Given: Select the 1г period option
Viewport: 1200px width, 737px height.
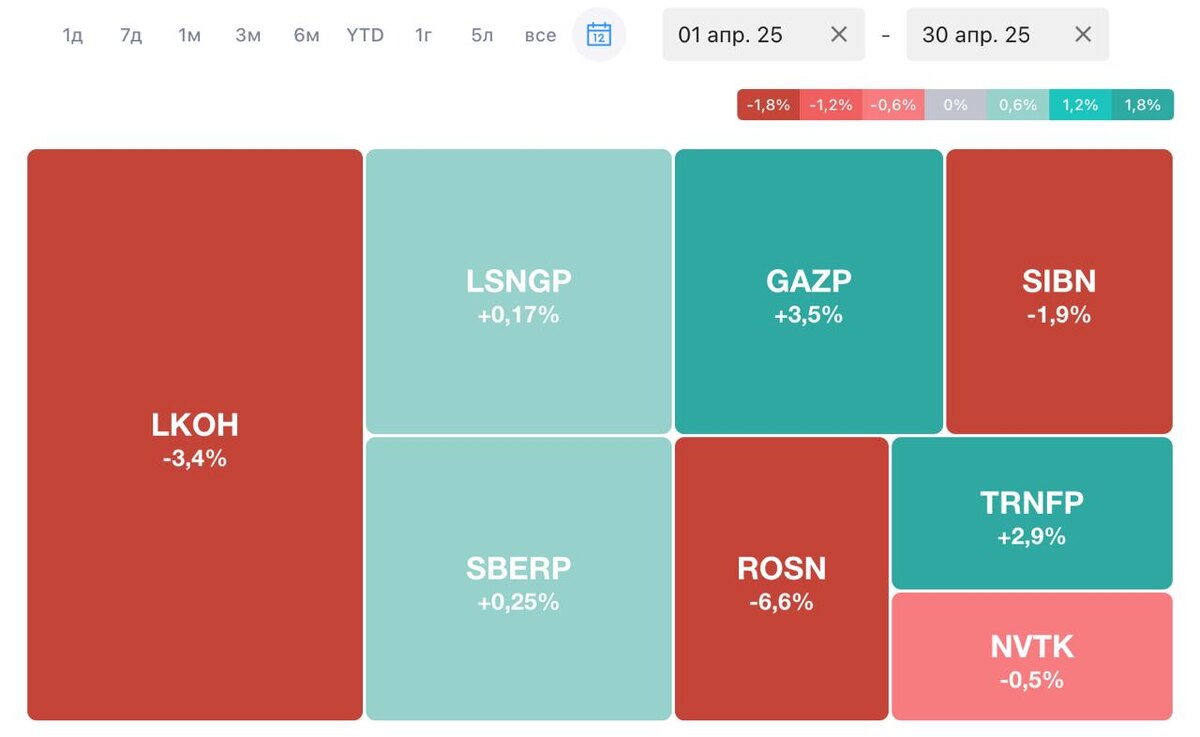Looking at the screenshot, I should point(424,35).
